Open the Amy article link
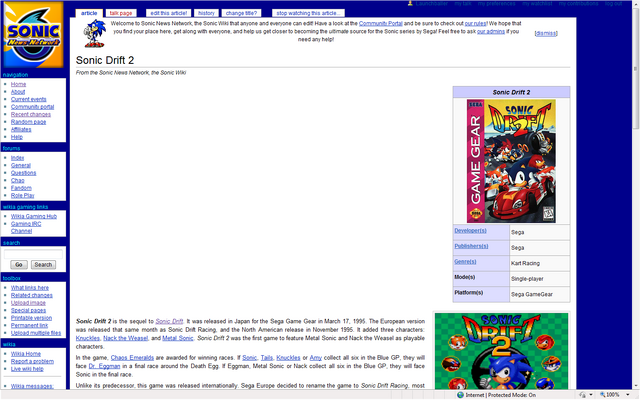 pos(316,358)
